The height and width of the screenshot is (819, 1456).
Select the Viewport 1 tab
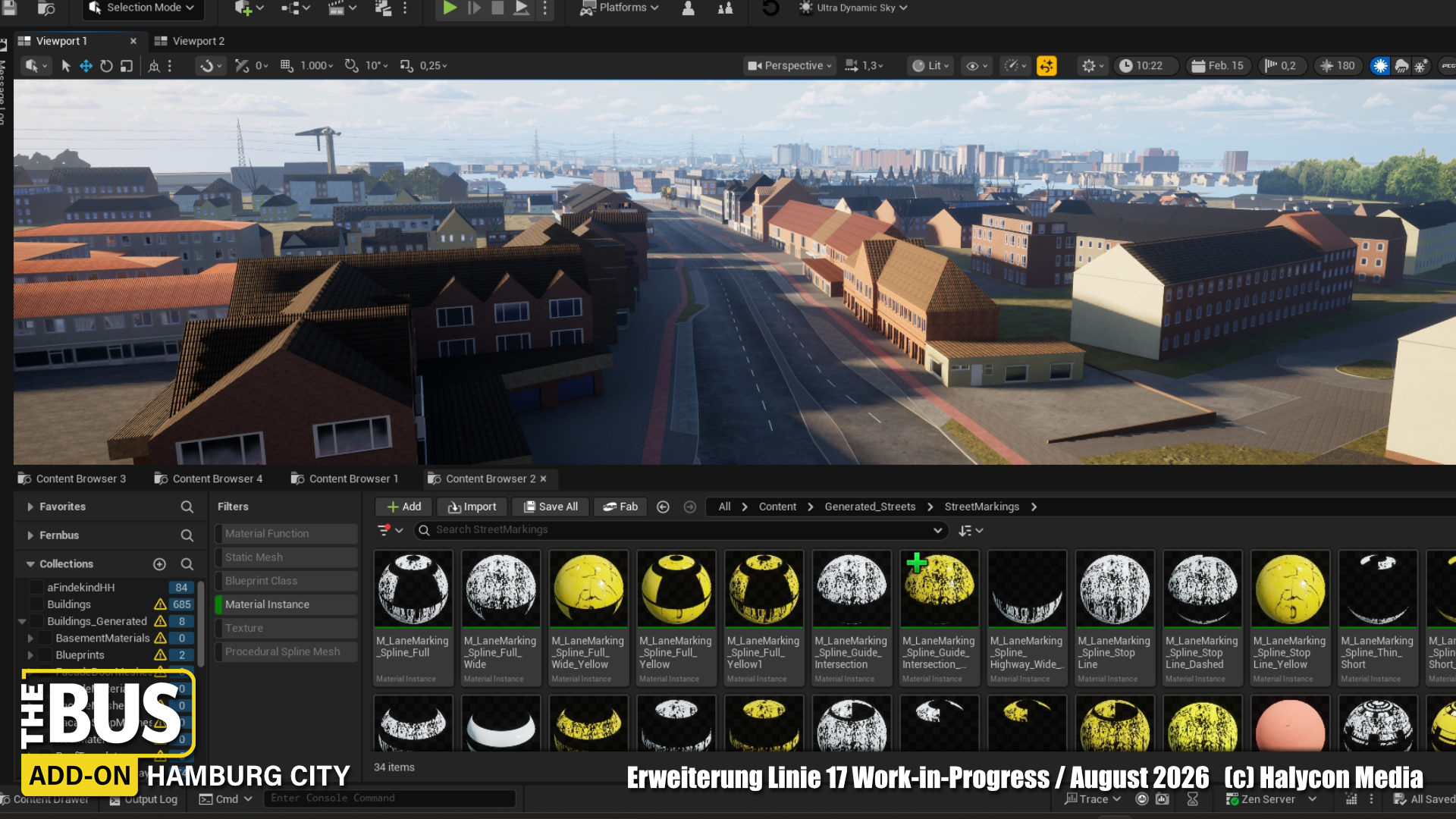pos(61,41)
